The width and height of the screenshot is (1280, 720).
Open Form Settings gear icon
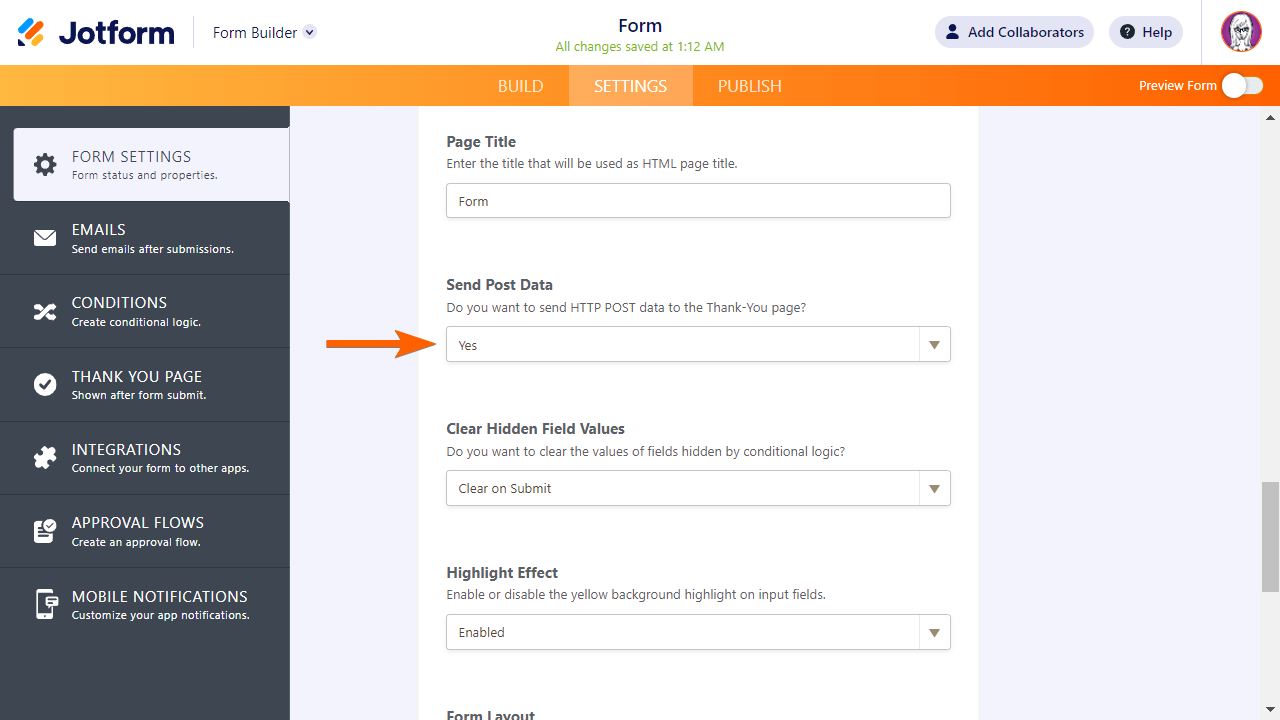pos(45,165)
